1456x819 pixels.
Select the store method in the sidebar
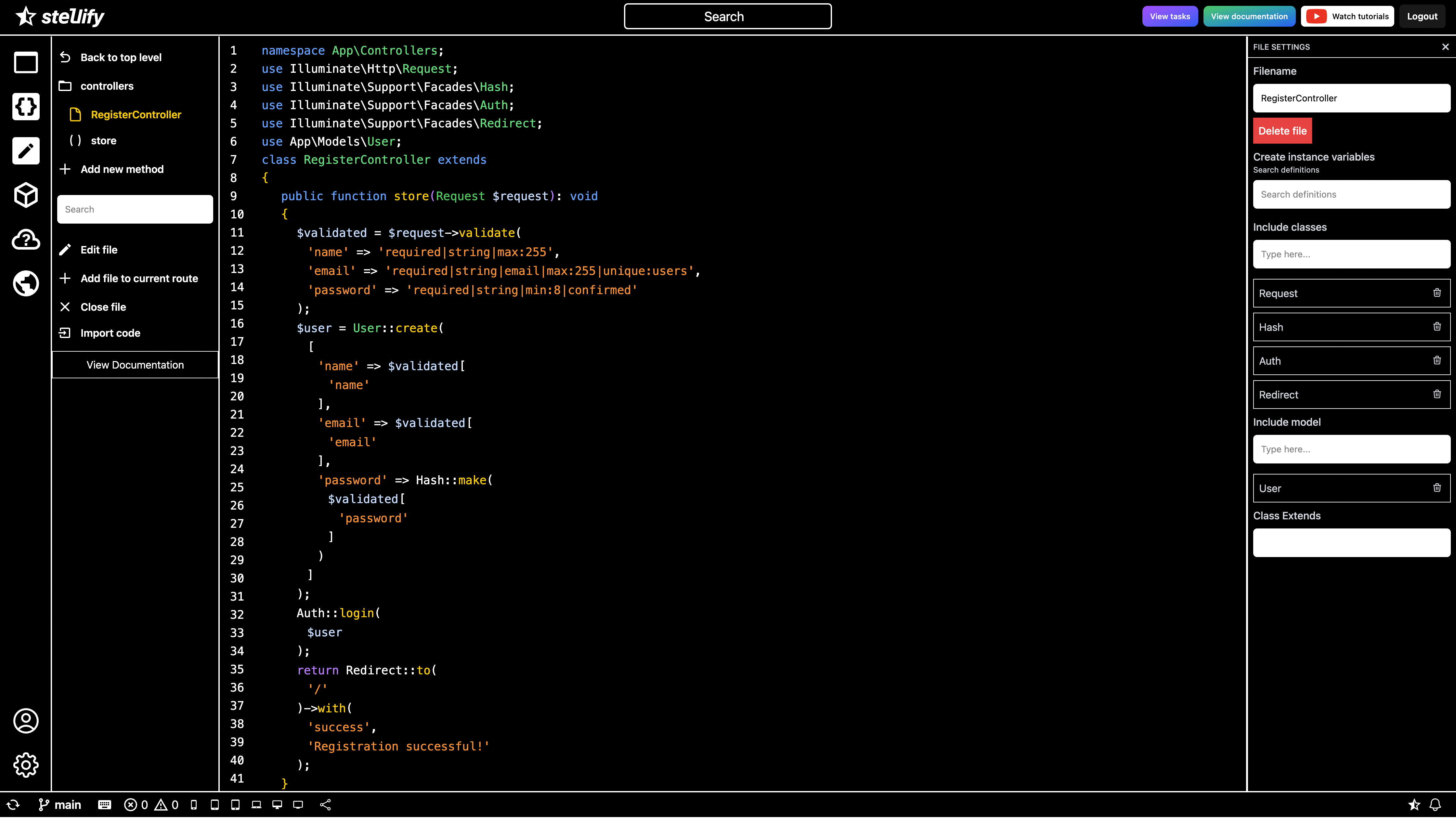[104, 140]
